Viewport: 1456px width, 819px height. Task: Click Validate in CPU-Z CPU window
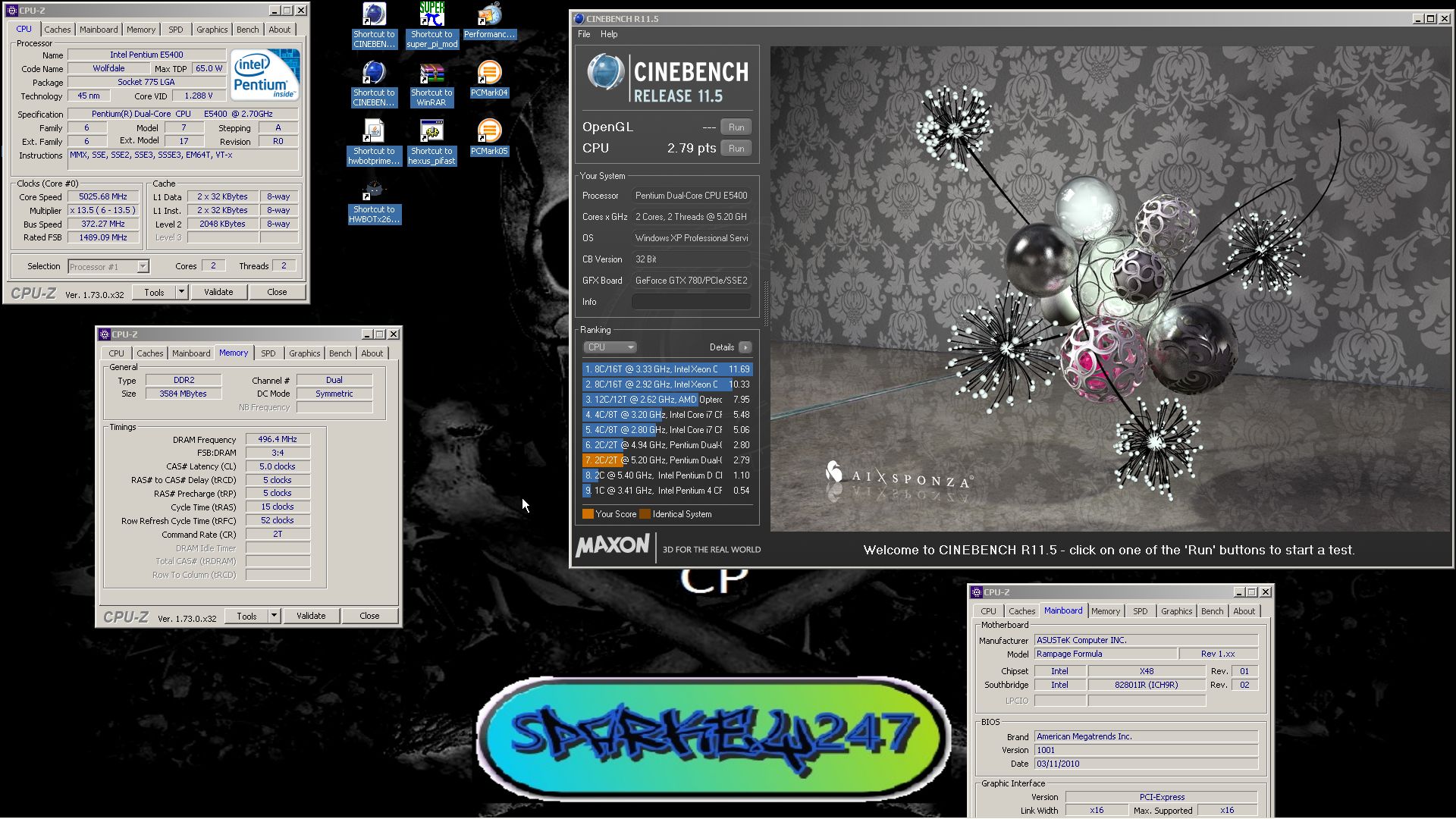coord(218,292)
